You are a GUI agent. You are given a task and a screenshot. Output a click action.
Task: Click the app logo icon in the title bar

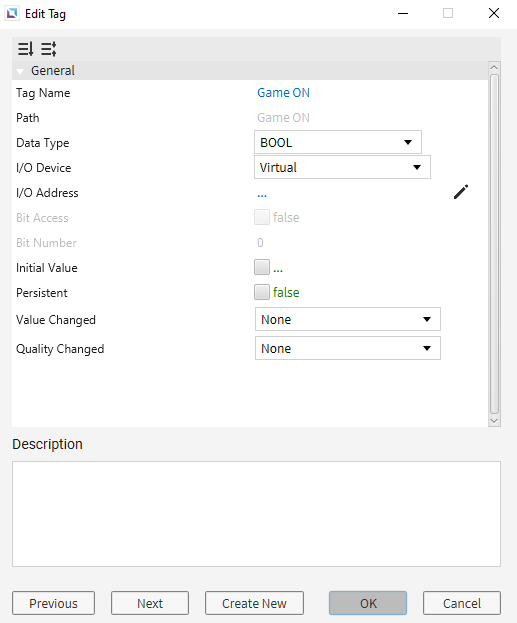[x=12, y=14]
